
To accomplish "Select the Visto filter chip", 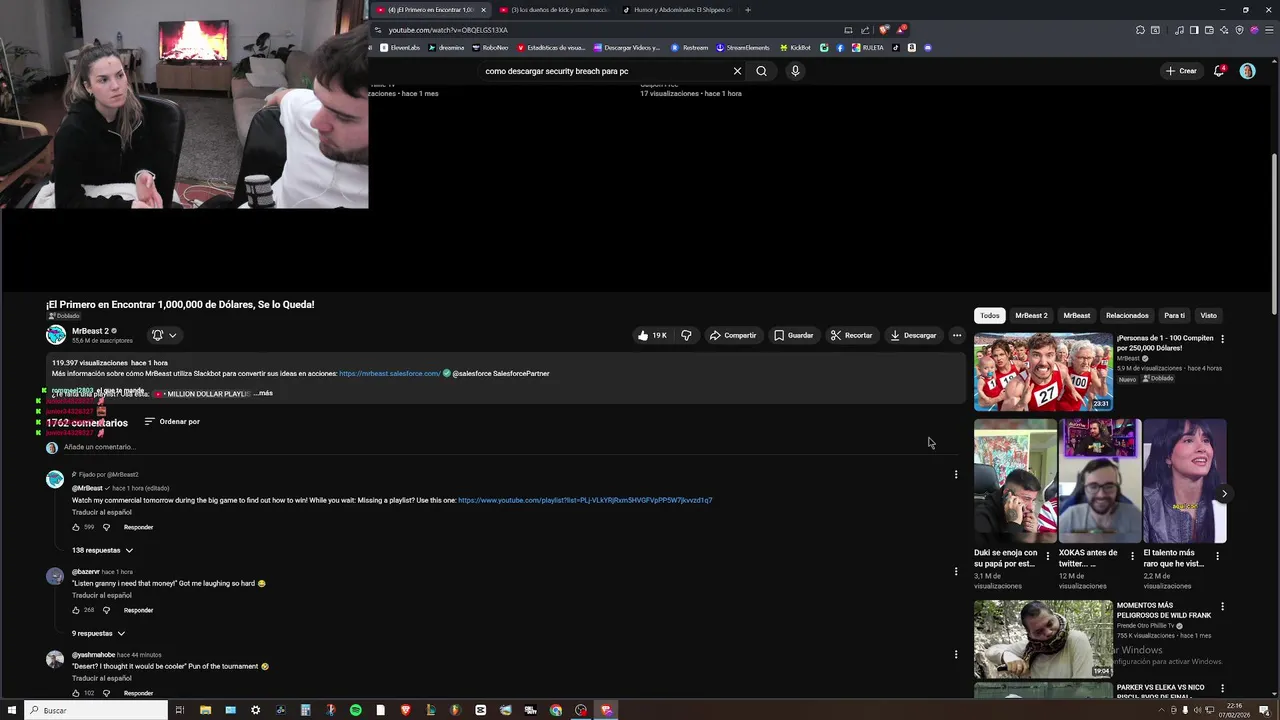I will tap(1208, 316).
